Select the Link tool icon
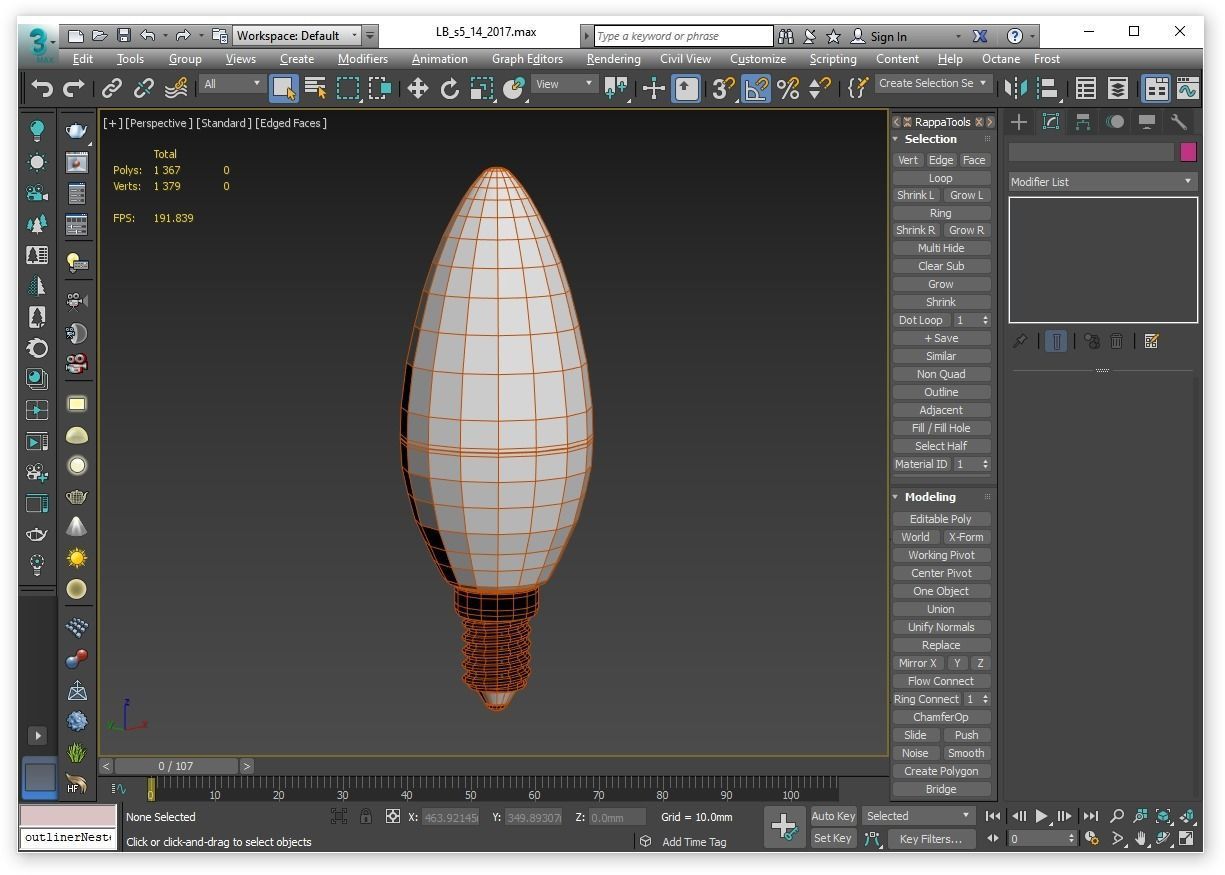This screenshot has height=875, width=1225. pyautogui.click(x=112, y=88)
